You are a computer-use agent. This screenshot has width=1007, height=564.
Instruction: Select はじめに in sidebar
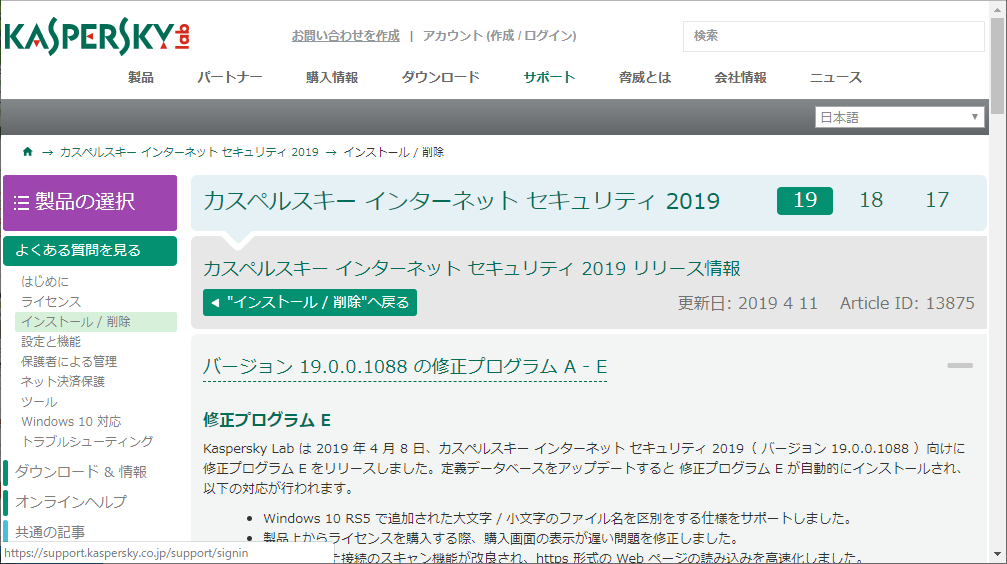pyautogui.click(x=45, y=281)
